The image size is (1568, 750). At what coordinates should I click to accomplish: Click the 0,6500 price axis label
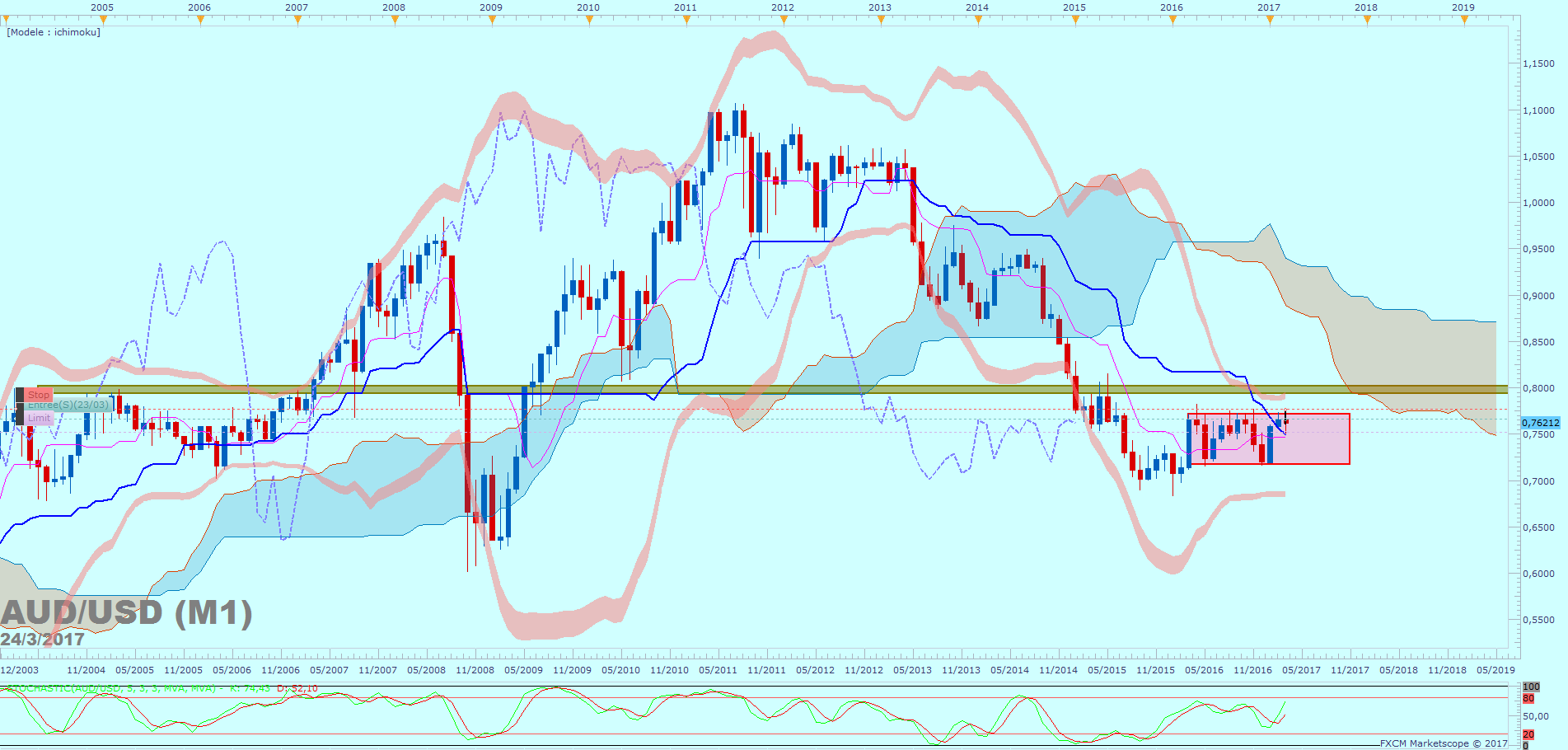pyautogui.click(x=1539, y=527)
